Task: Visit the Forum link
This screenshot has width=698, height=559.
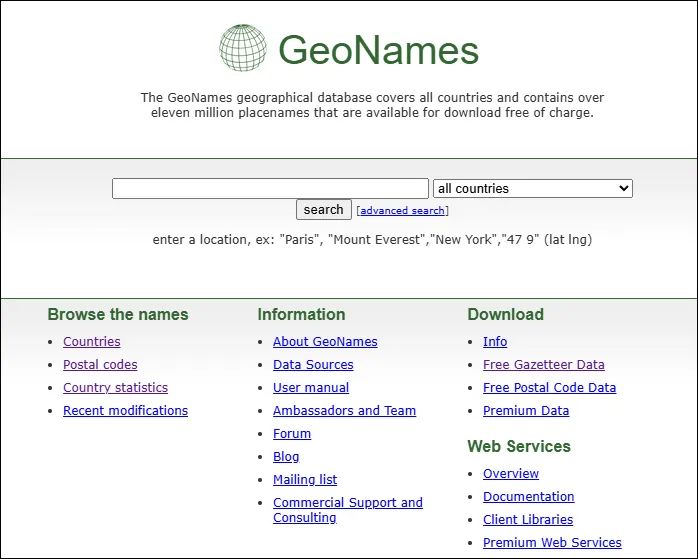Action: [x=292, y=433]
